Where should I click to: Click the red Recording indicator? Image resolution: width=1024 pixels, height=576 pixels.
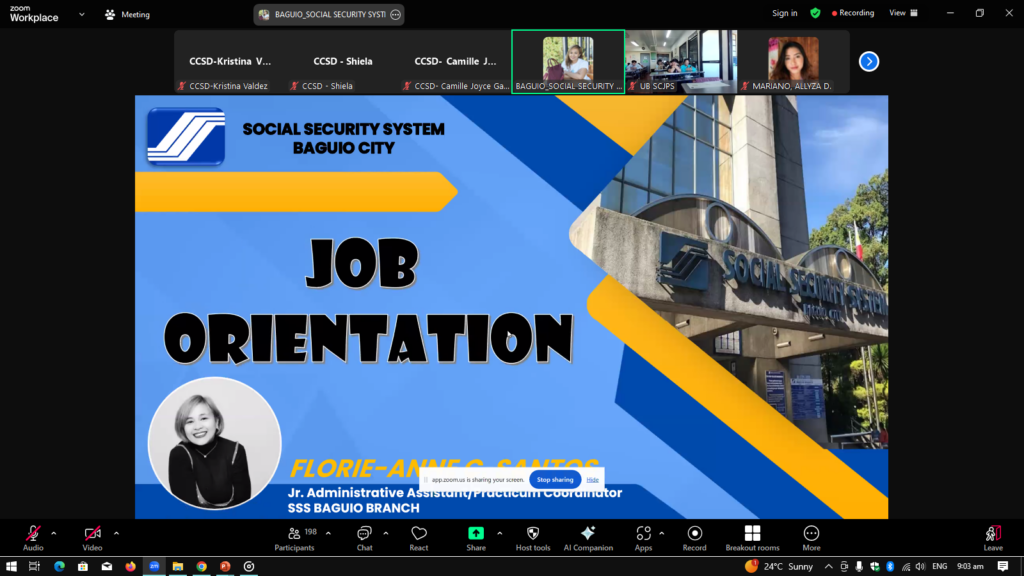pos(853,13)
